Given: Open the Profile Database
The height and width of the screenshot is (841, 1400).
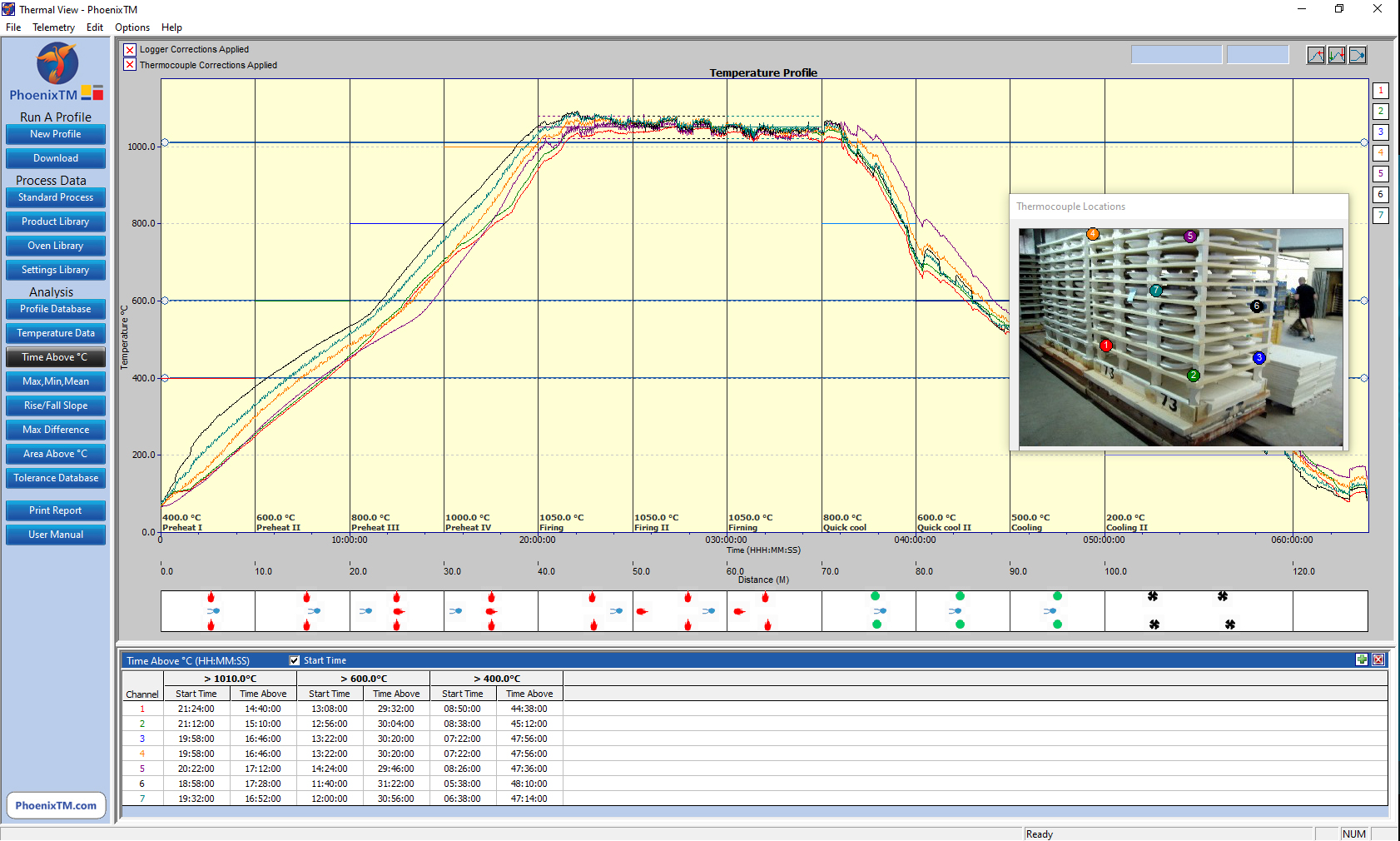Looking at the screenshot, I should (56, 309).
